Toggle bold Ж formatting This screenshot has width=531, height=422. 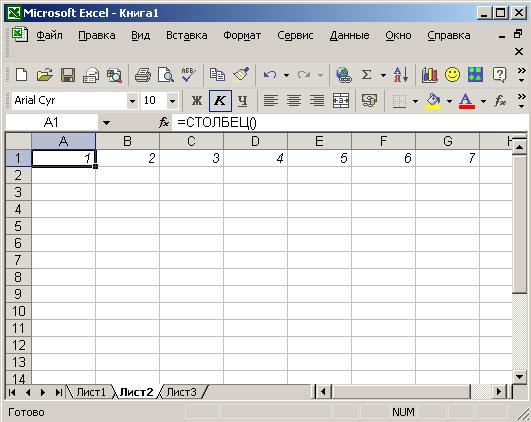pyautogui.click(x=197, y=101)
